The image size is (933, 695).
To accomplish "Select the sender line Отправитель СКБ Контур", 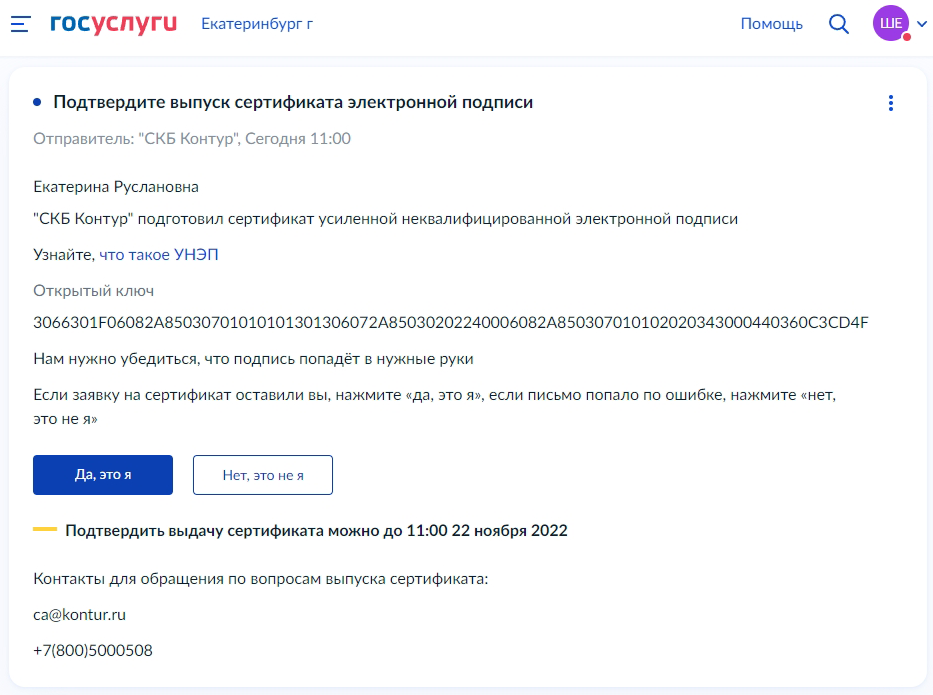I will (x=192, y=139).
